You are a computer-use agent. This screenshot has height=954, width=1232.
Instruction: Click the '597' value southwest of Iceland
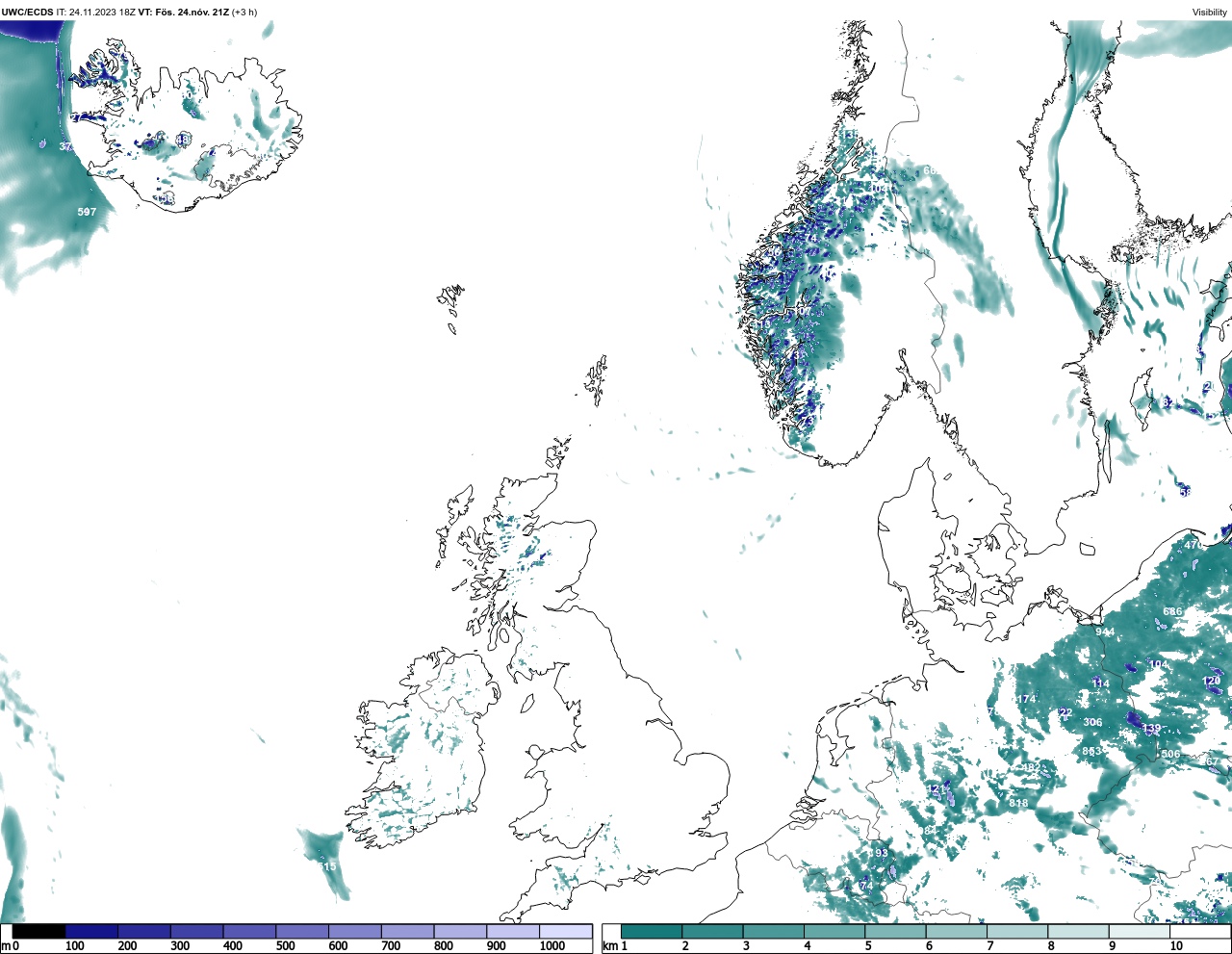(x=87, y=212)
